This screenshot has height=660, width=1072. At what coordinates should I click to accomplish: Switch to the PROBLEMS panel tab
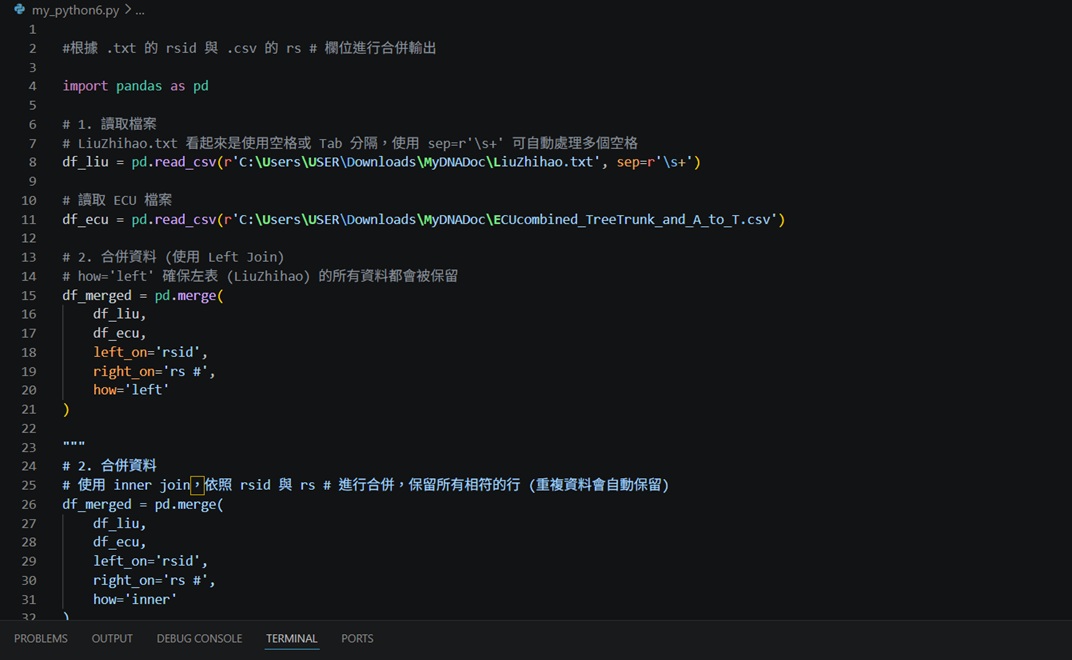pos(41,638)
